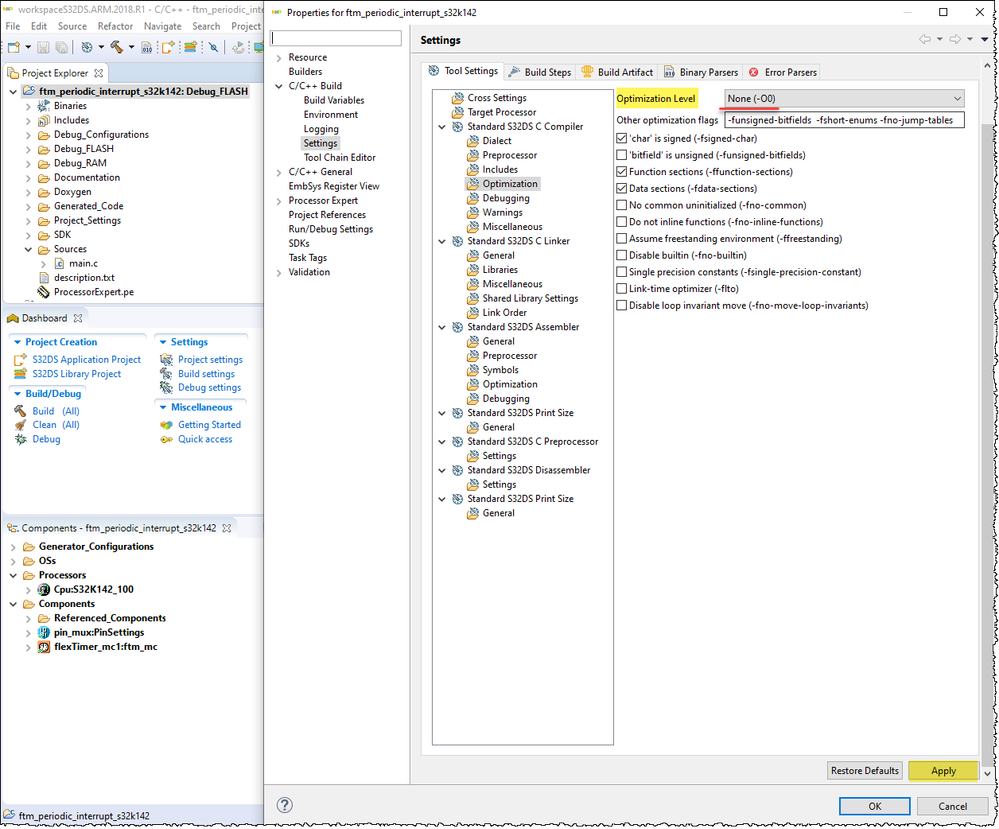Click the binary 010 file toolbar icon
The height and width of the screenshot is (829, 999).
tap(147, 47)
